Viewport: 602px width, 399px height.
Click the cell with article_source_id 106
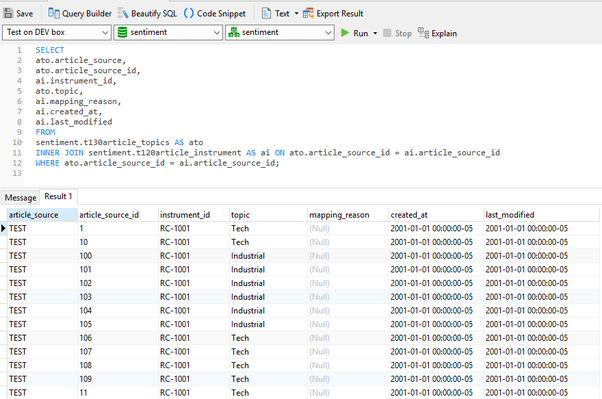(x=118, y=338)
